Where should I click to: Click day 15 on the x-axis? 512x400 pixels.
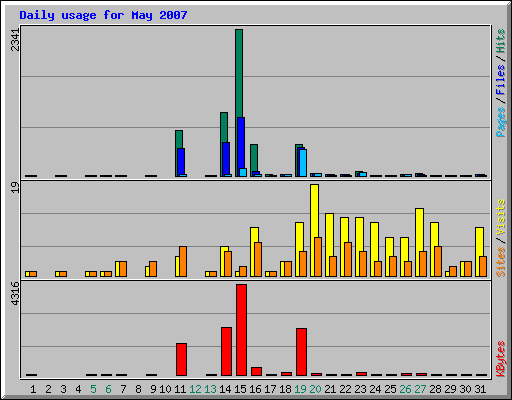[240, 389]
